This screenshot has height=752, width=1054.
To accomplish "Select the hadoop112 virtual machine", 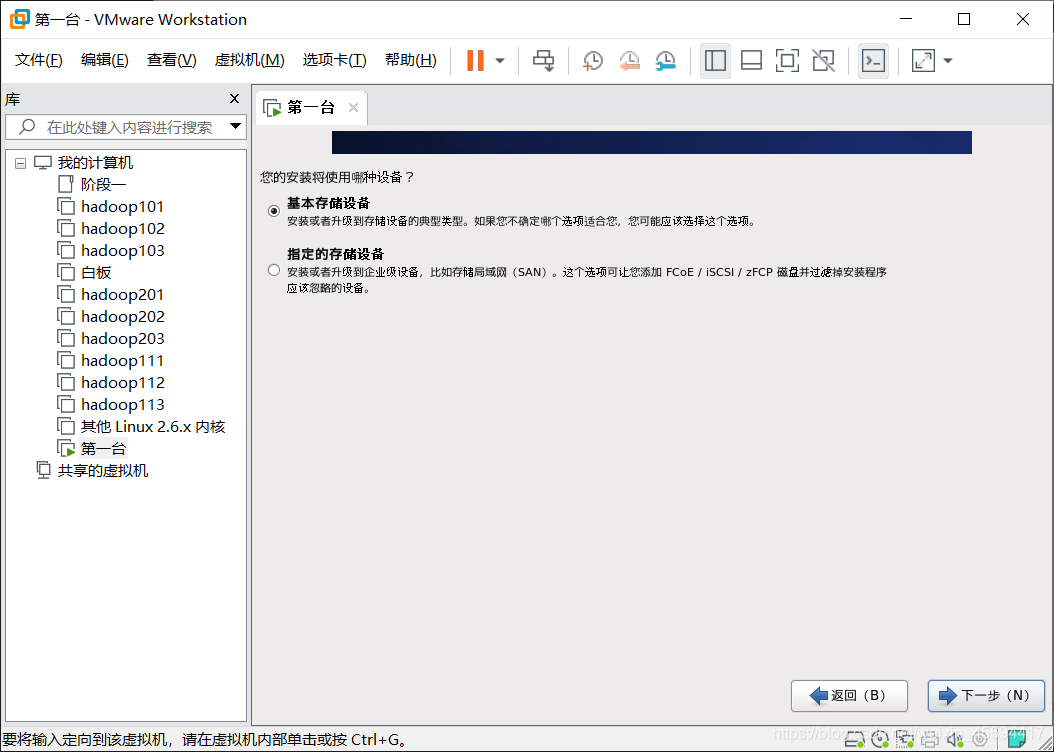I will pos(122,382).
